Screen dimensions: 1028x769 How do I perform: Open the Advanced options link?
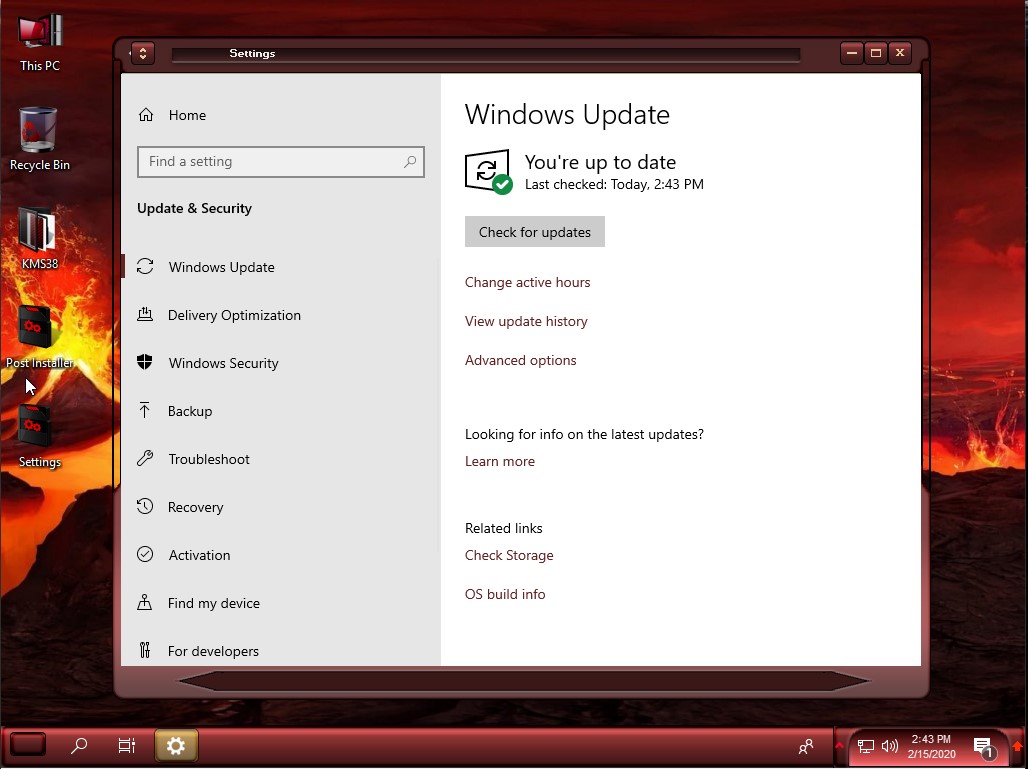[520, 360]
